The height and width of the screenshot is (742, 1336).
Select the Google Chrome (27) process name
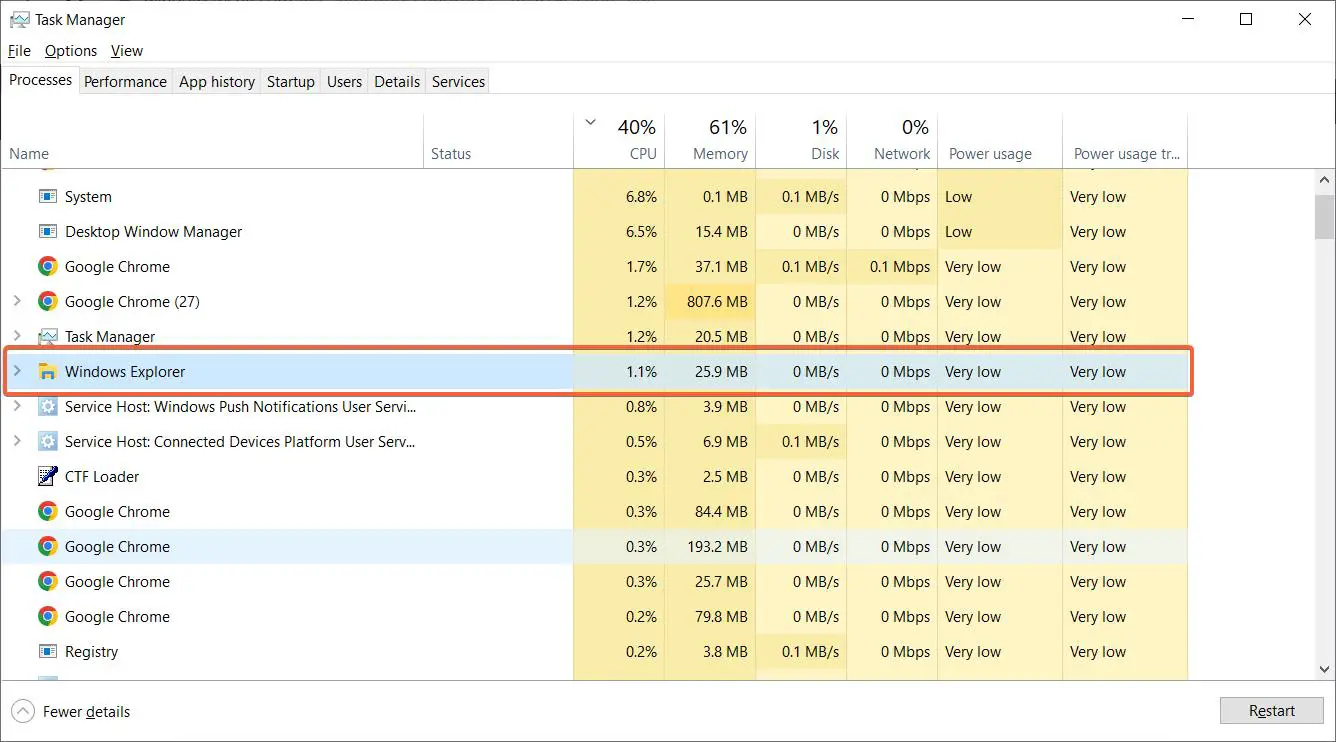(x=132, y=302)
